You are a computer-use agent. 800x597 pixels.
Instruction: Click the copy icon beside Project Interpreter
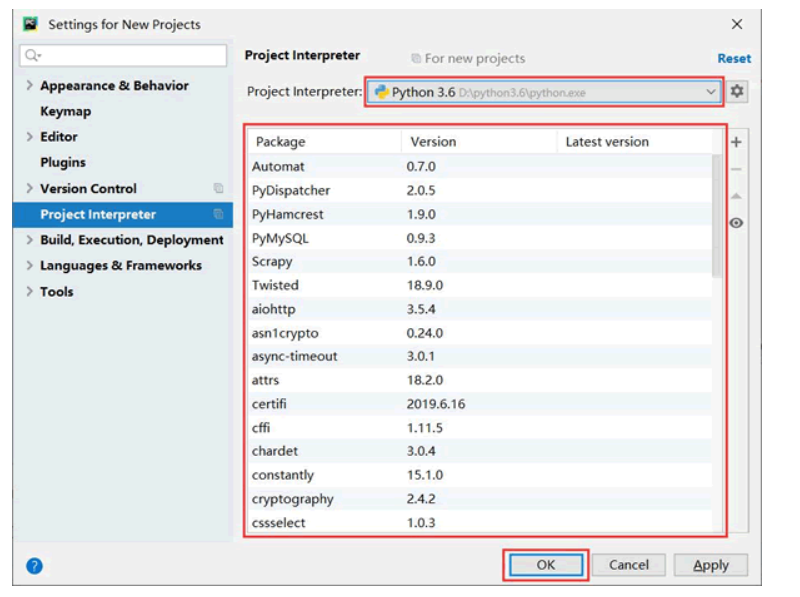point(218,214)
